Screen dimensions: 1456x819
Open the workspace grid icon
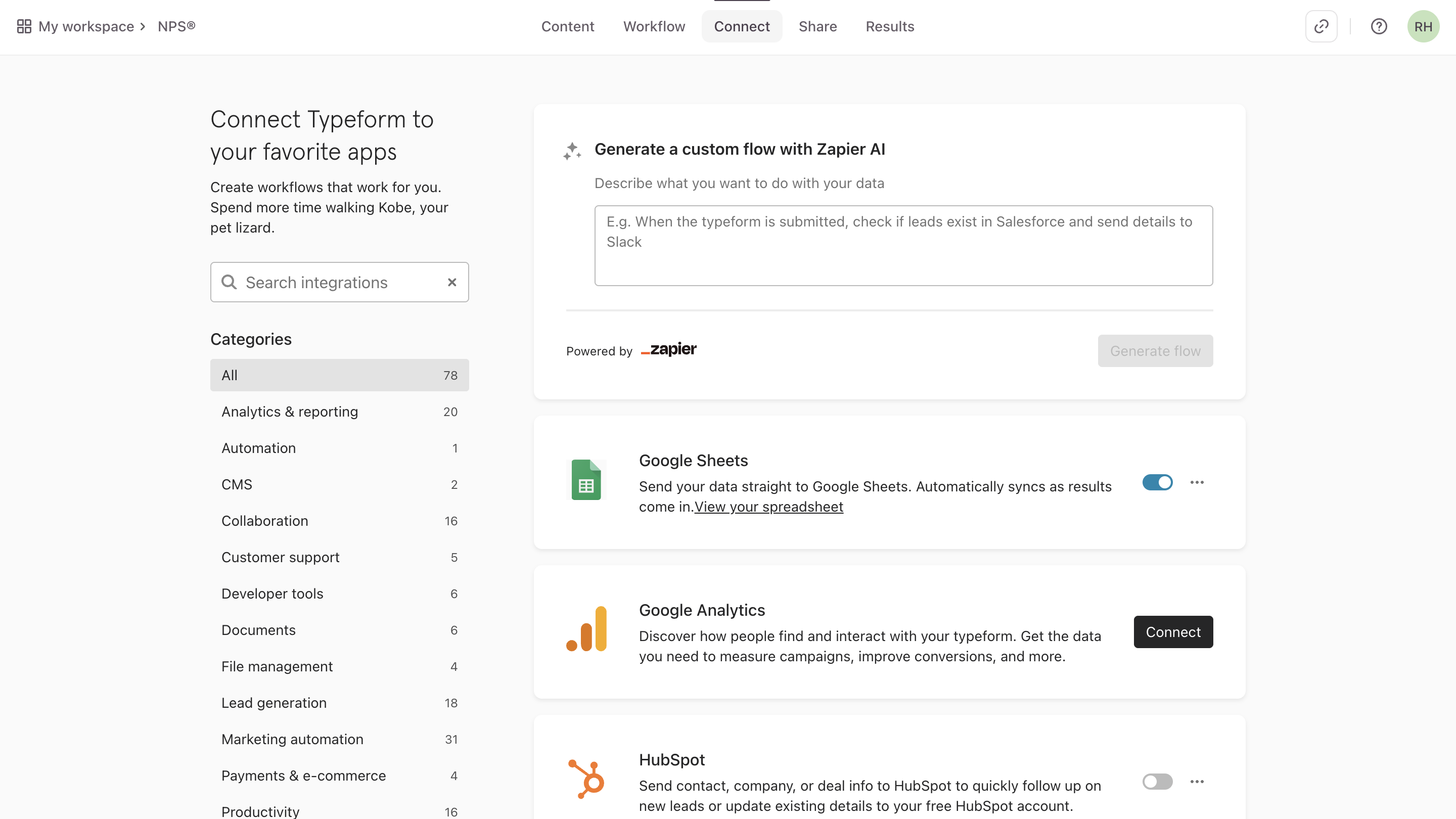(24, 27)
